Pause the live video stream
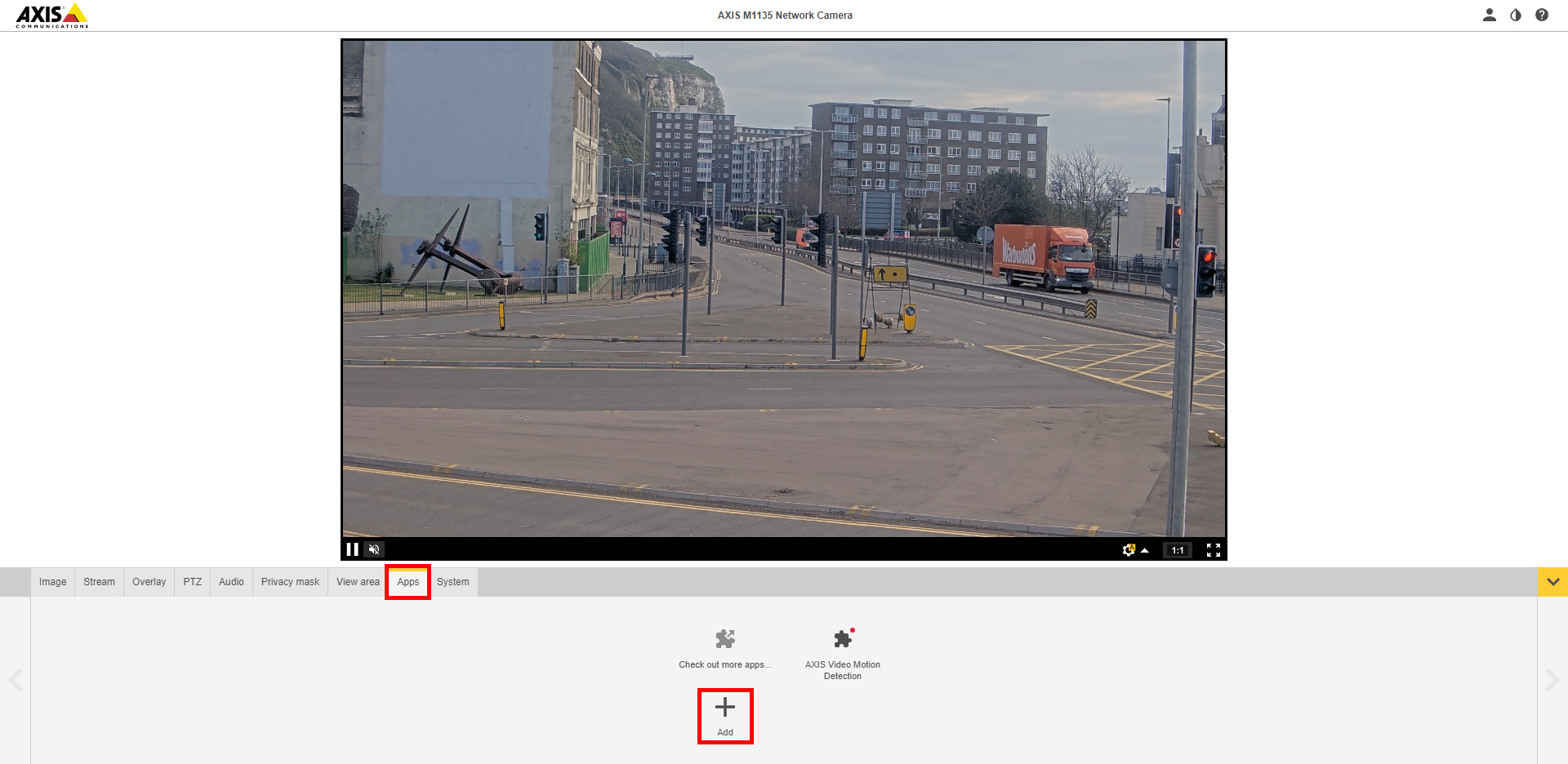 tap(352, 549)
